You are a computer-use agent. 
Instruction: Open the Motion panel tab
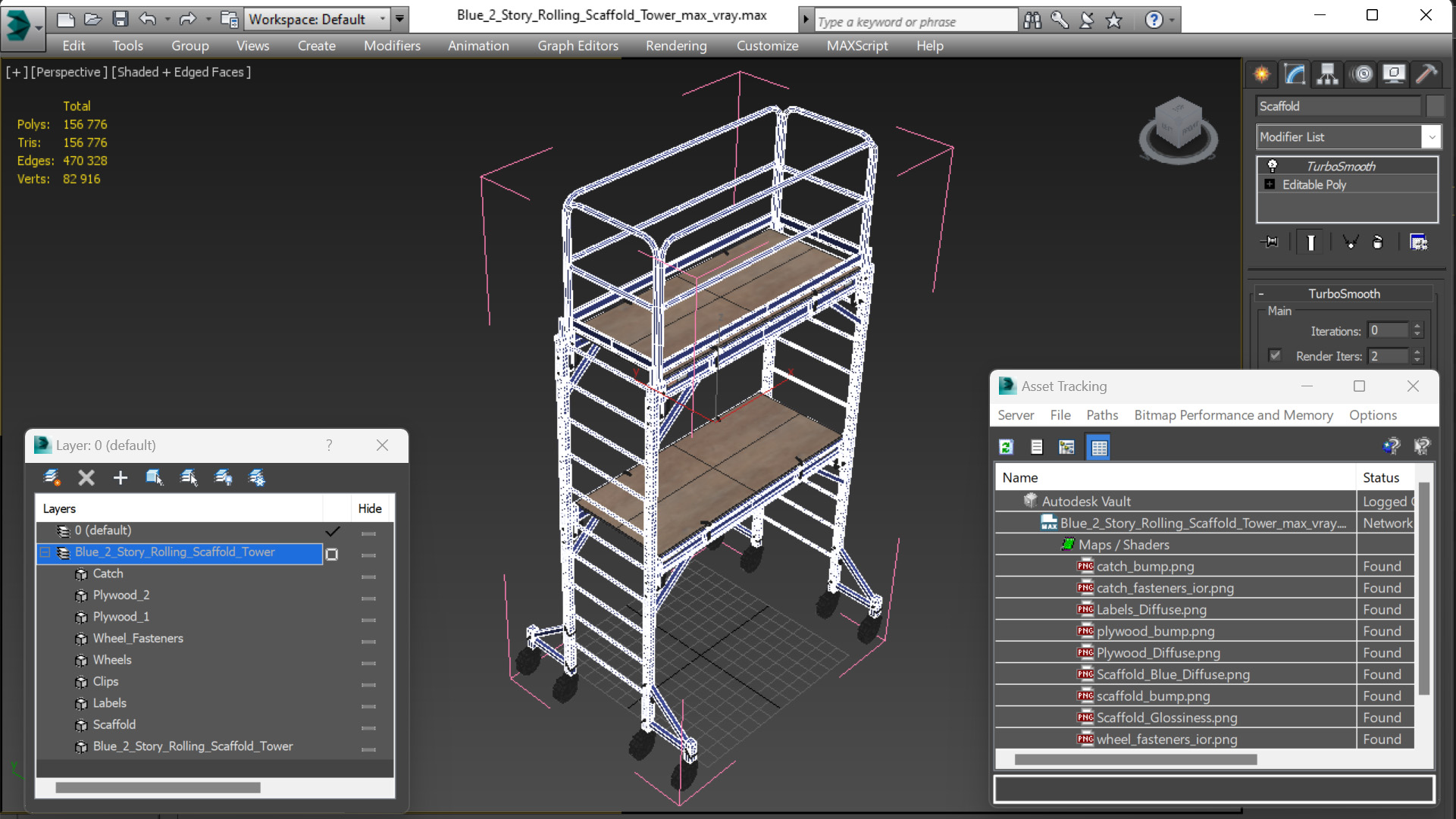[x=1363, y=74]
